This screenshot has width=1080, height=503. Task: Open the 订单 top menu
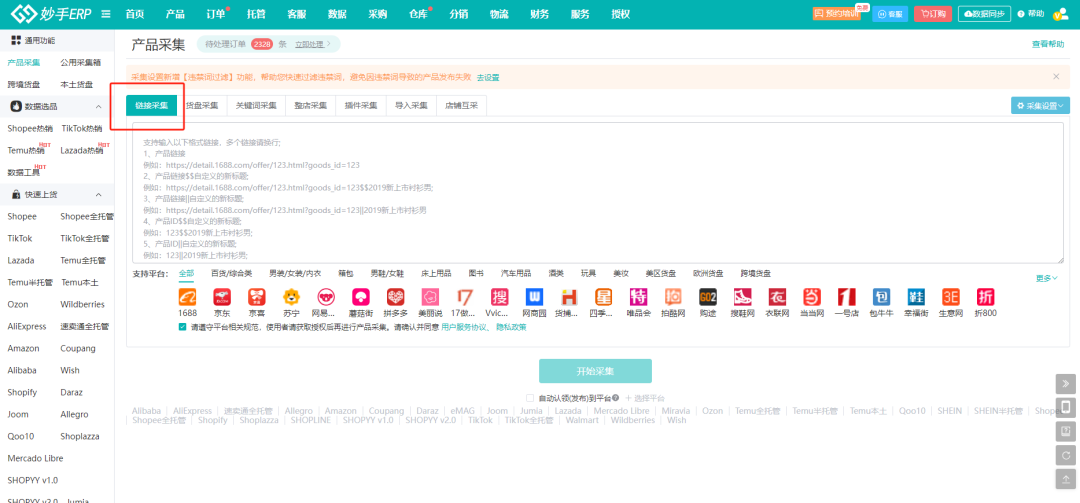tap(216, 14)
